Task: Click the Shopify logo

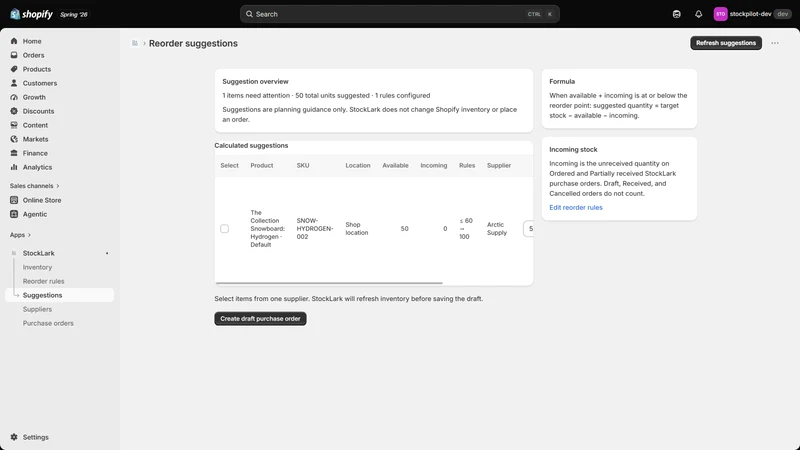Action: [31, 14]
